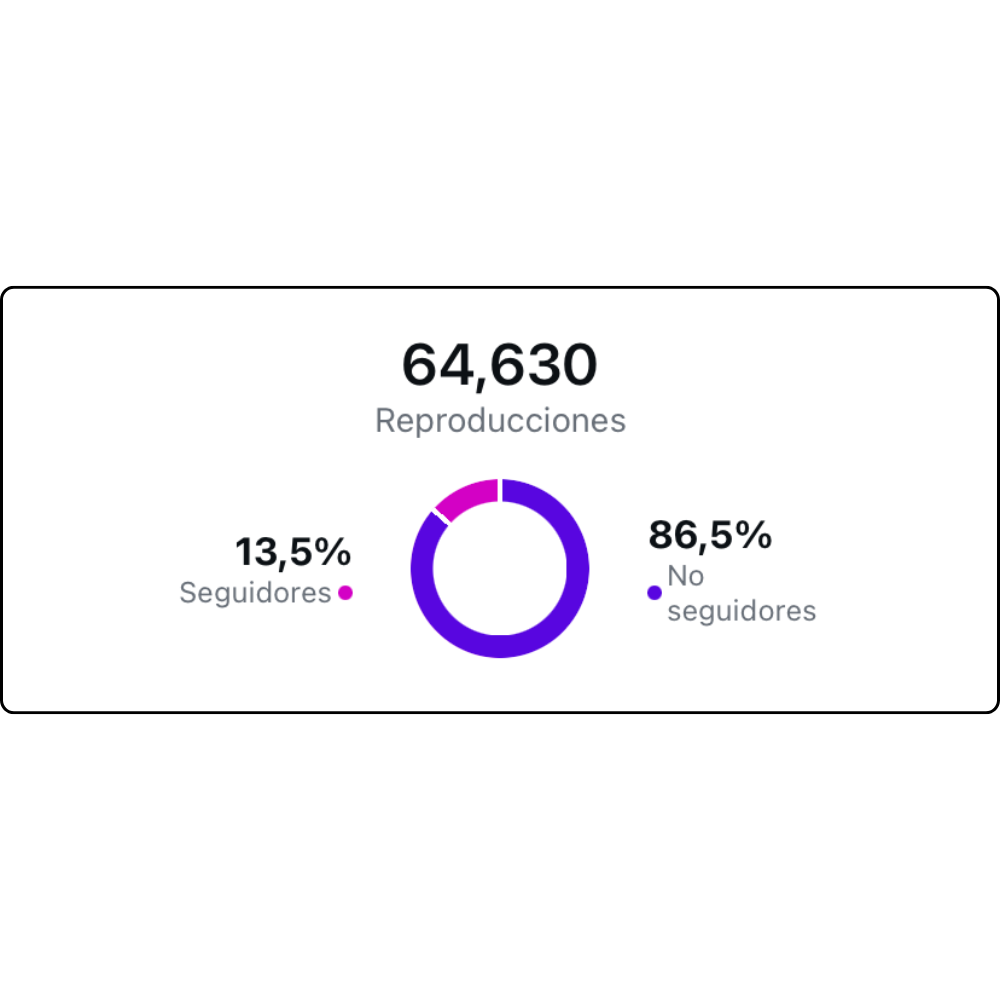Open the Reproducciones label

click(x=500, y=421)
